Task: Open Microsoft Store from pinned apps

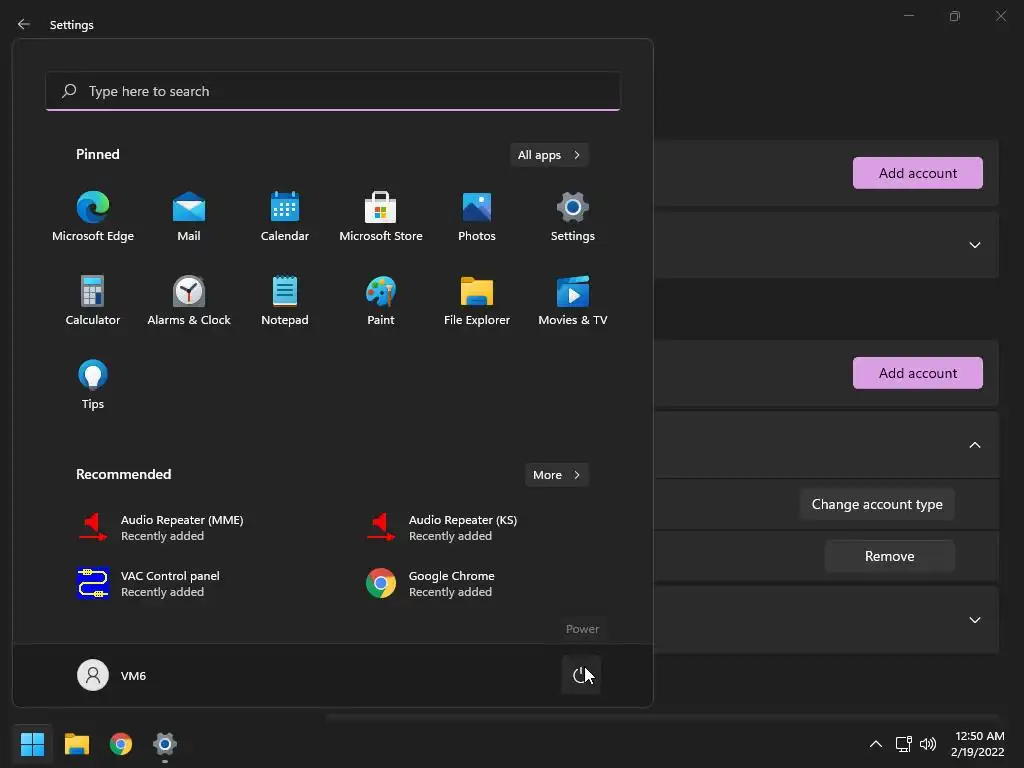Action: tap(381, 217)
